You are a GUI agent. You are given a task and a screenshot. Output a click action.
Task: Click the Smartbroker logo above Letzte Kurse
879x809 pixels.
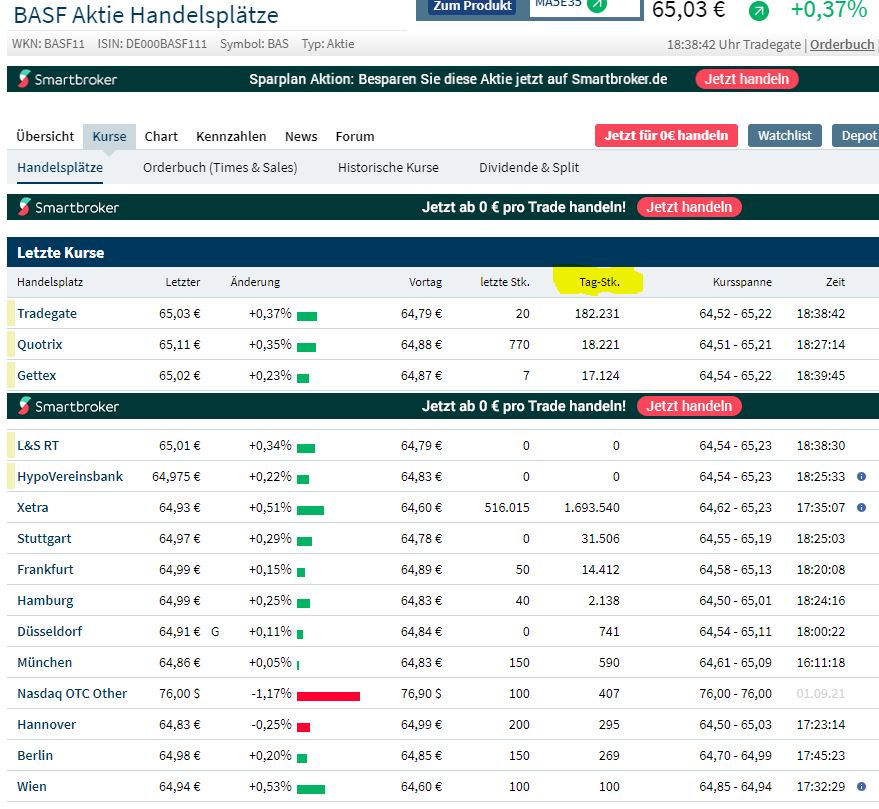pos(68,207)
